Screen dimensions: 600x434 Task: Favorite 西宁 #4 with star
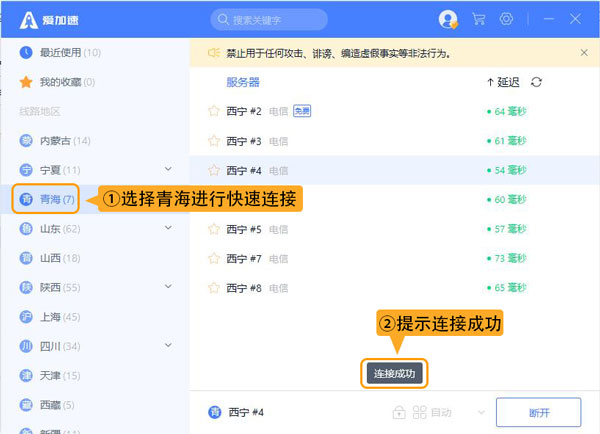coord(214,170)
